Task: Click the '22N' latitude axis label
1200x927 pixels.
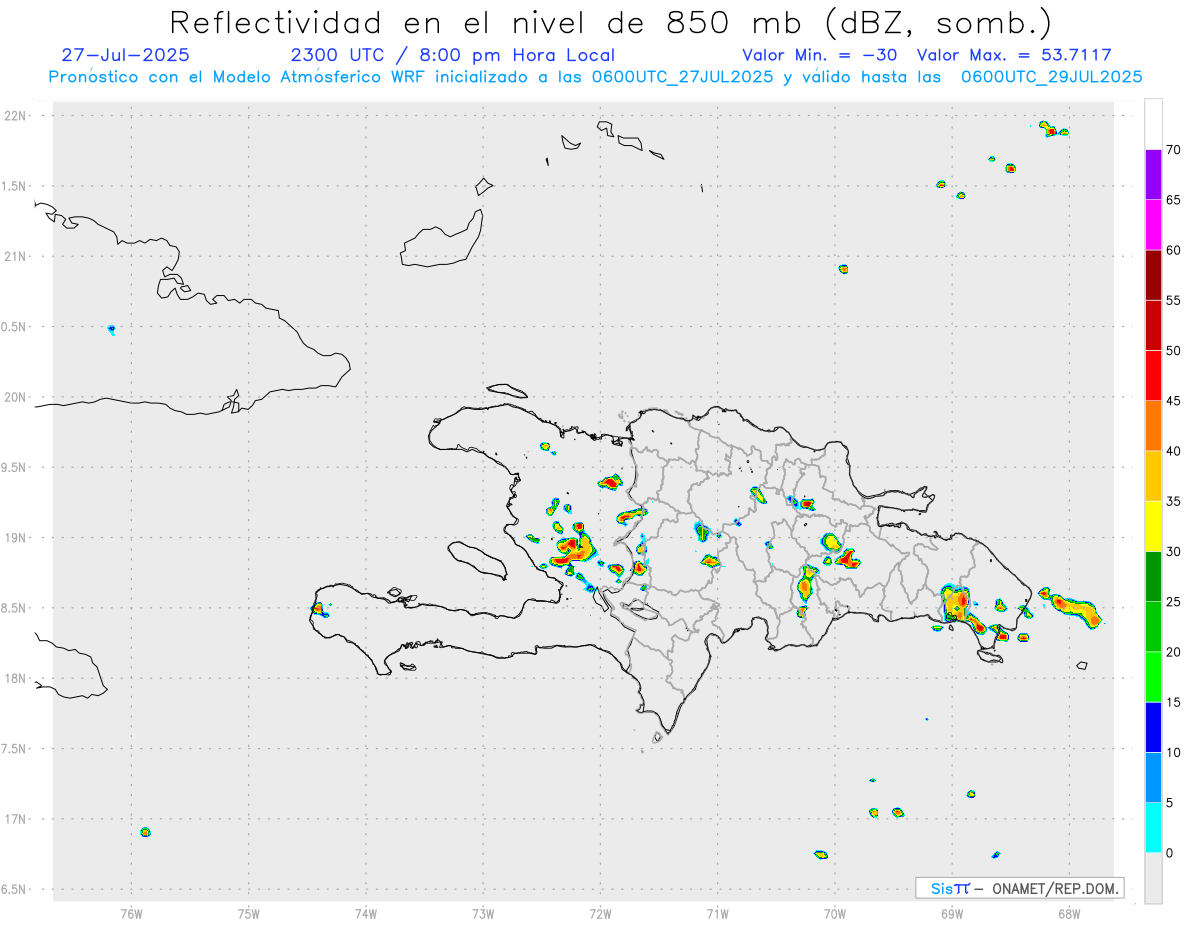Action: point(15,116)
